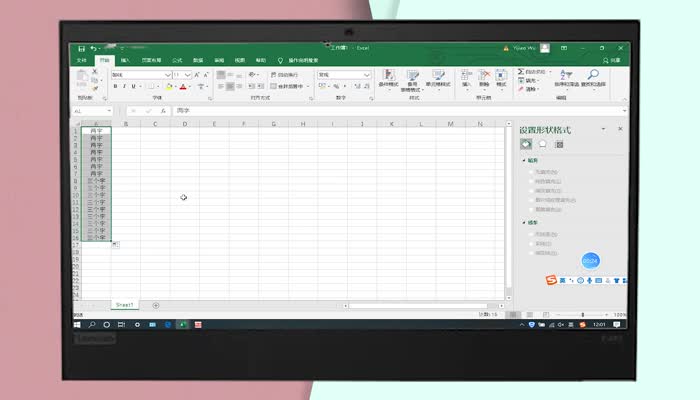The image size is (700, 400).
Task: Click the Auto Fill Options icon below selection
Action: pyautogui.click(x=116, y=244)
